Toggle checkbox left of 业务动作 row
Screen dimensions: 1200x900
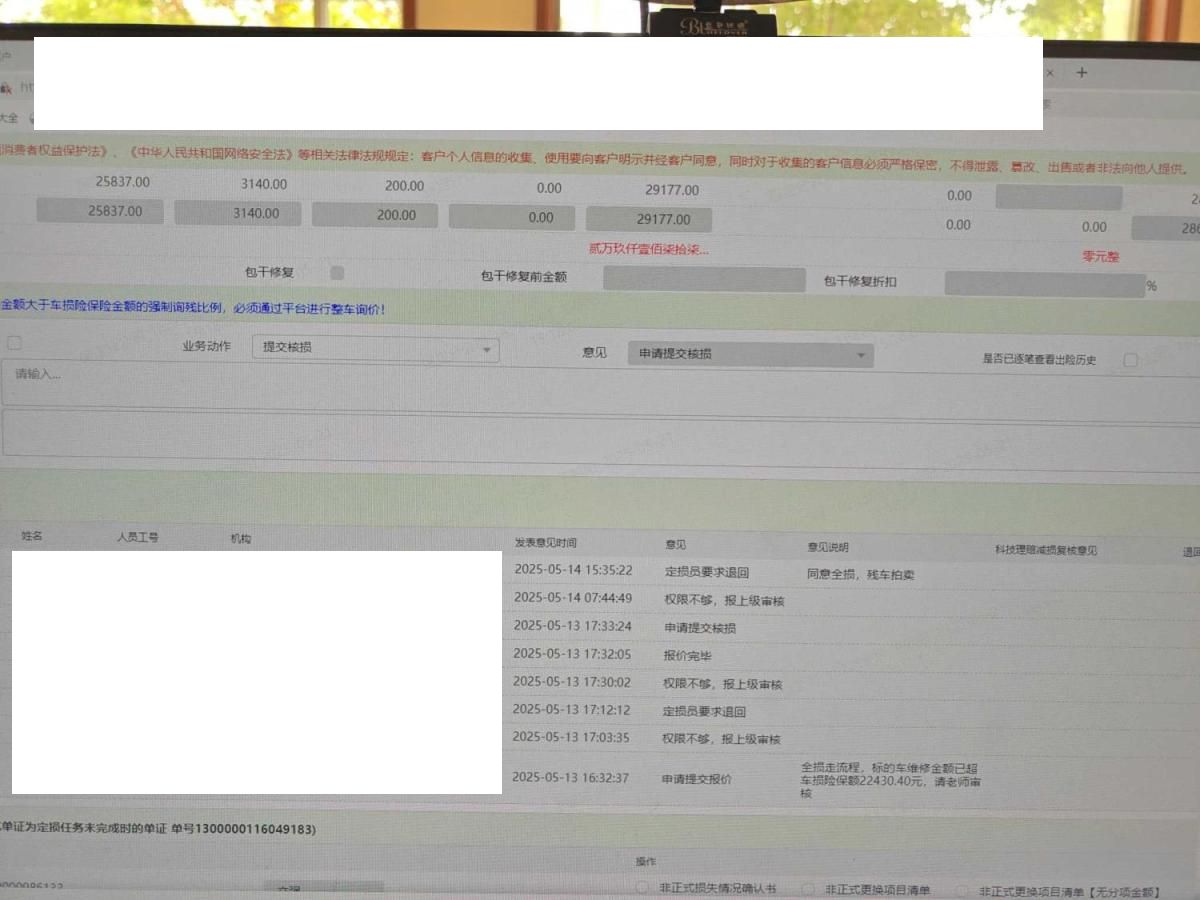click(x=14, y=343)
